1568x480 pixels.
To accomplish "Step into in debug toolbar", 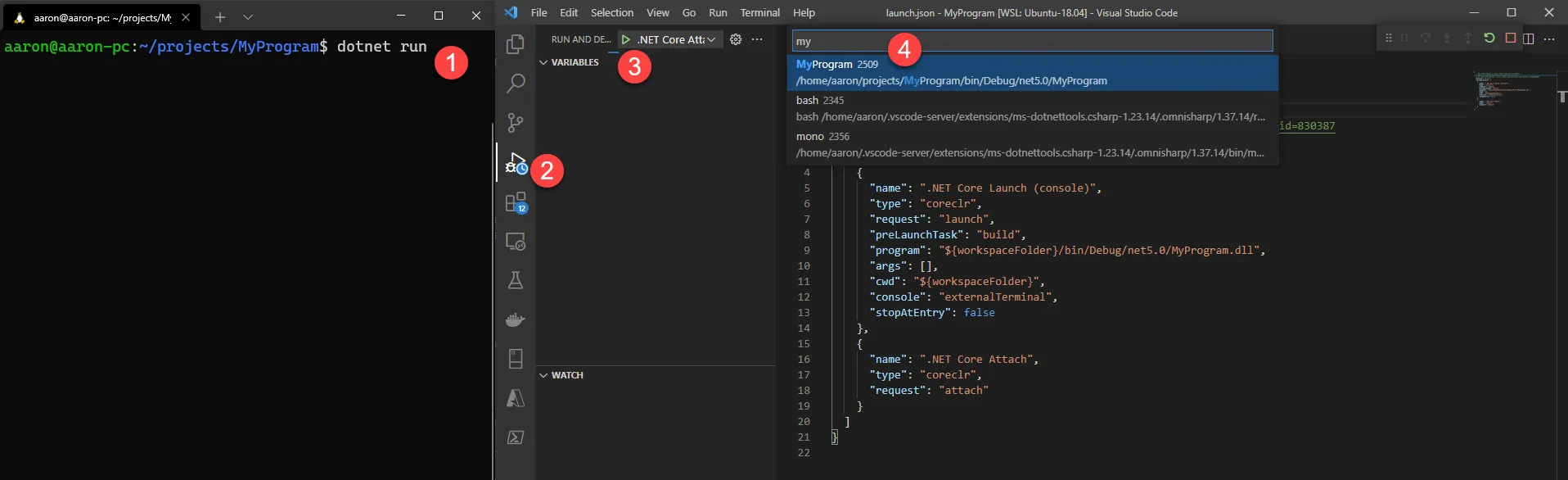I will pos(1447,38).
